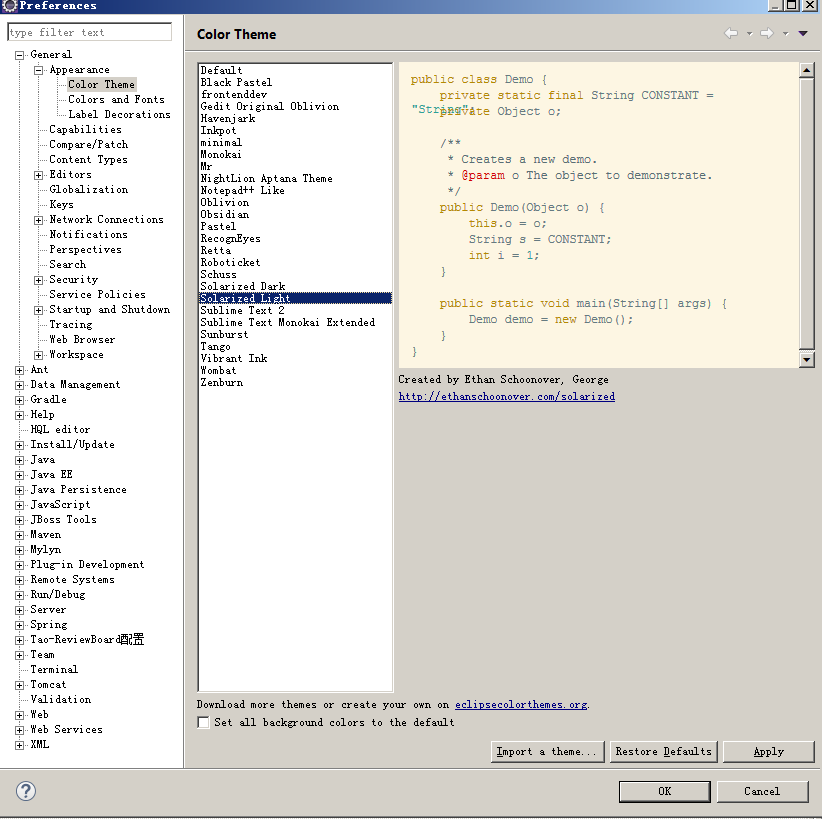Click the help question mark icon
Screen dimensions: 822x819
click(26, 791)
